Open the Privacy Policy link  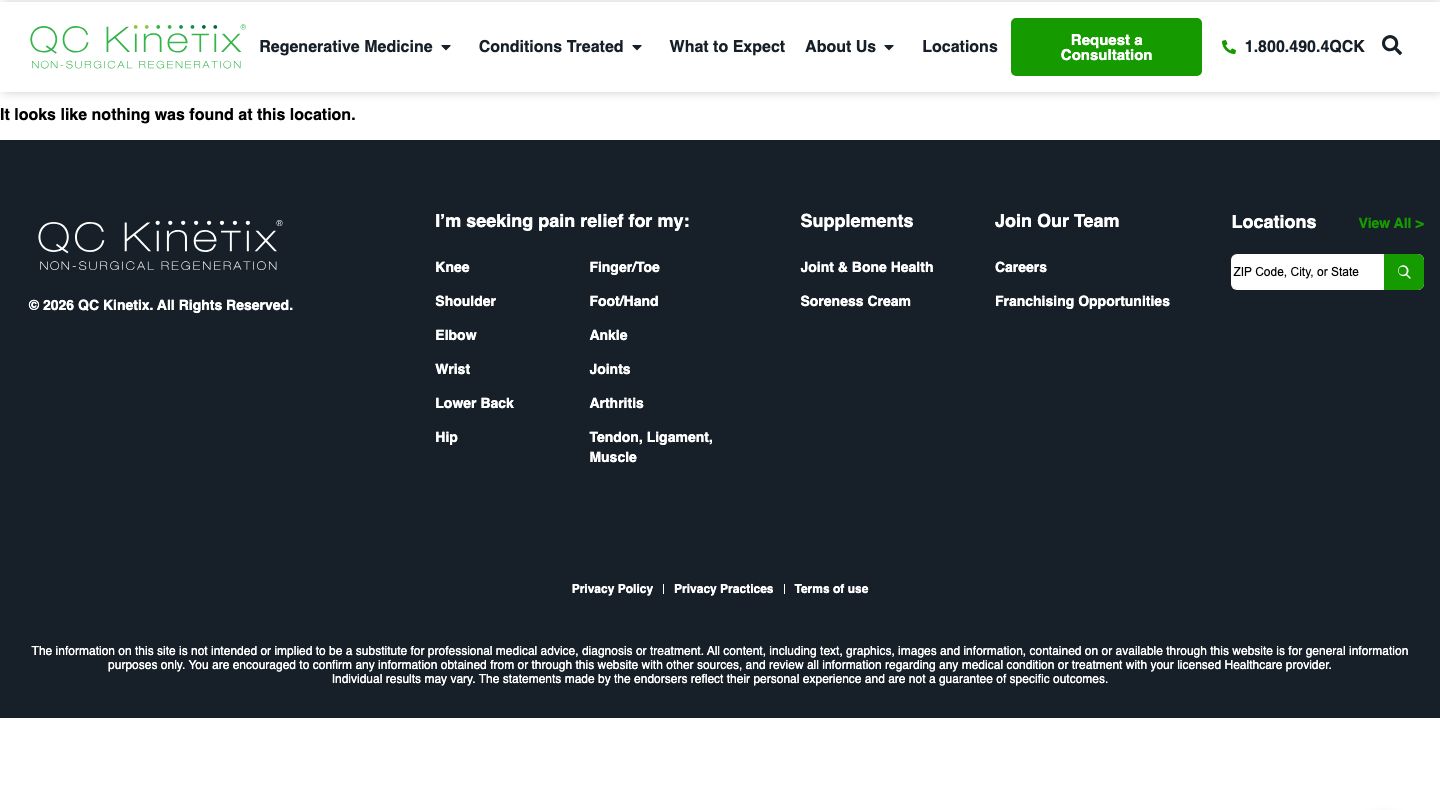612,589
